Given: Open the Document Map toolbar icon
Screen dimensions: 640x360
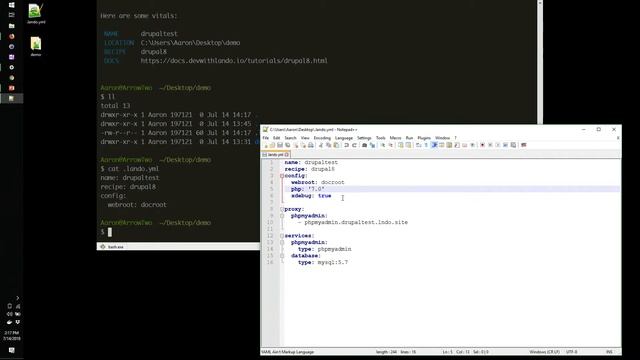Looking at the screenshot, I should (448, 145).
